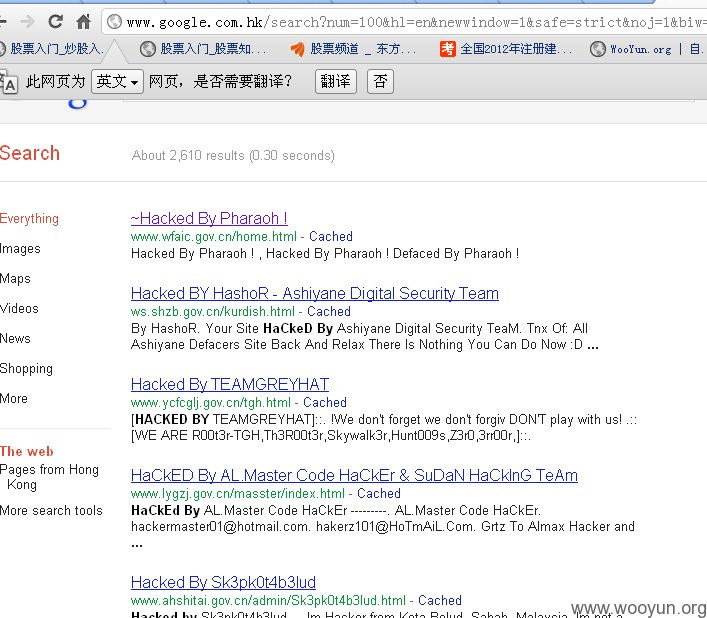Select the Everything search filter
The height and width of the screenshot is (618, 707).
29,219
